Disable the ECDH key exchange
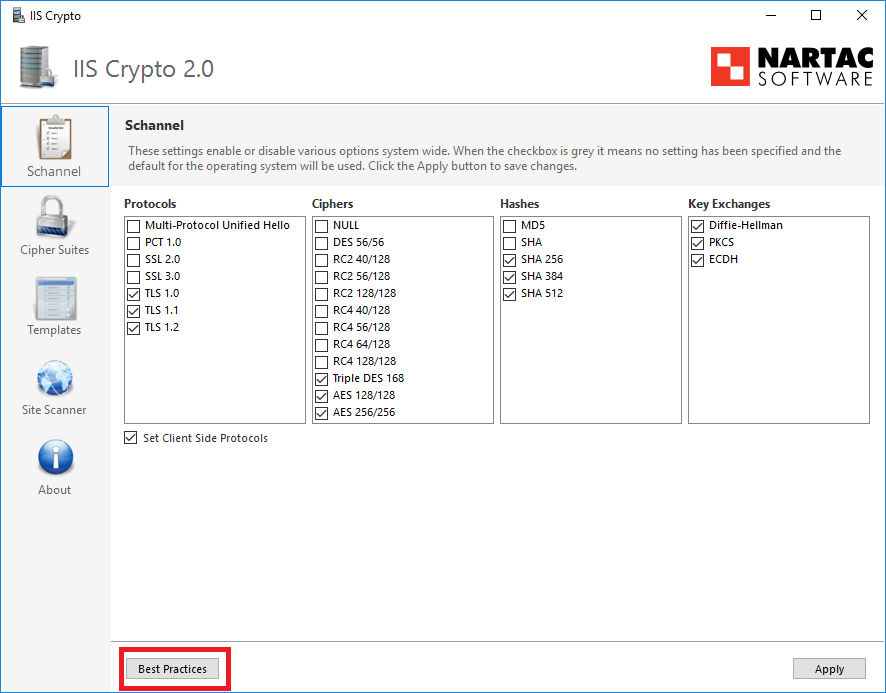886x693 pixels. (x=698, y=260)
